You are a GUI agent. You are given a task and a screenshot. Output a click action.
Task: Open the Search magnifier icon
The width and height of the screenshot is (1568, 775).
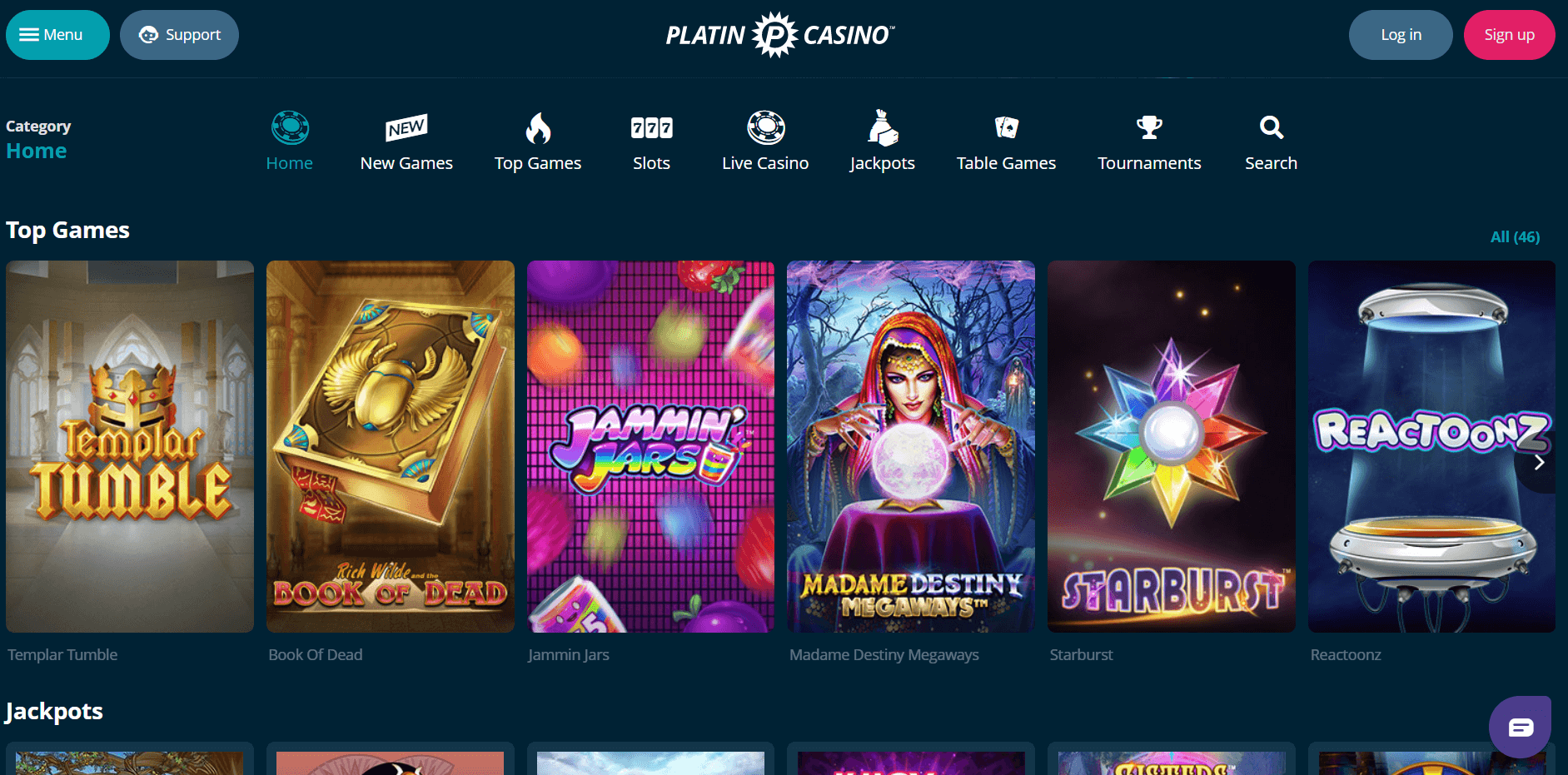[1271, 127]
